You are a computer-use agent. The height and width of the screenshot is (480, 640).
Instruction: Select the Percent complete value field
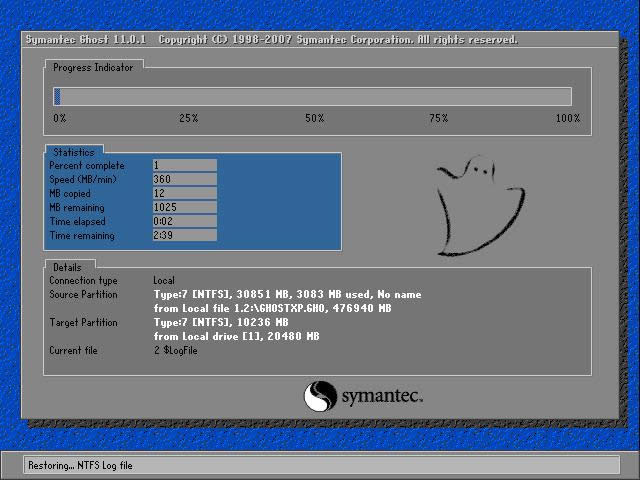click(184, 166)
